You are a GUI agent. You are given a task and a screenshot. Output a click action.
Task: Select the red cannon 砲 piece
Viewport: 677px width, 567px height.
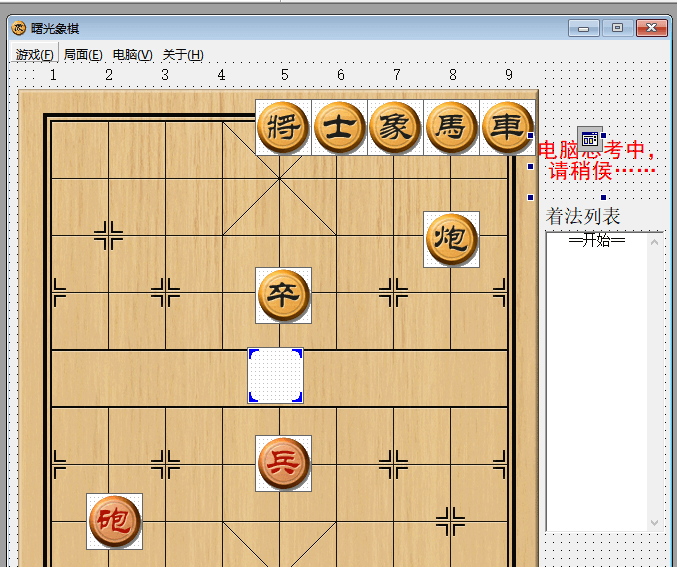(x=114, y=521)
